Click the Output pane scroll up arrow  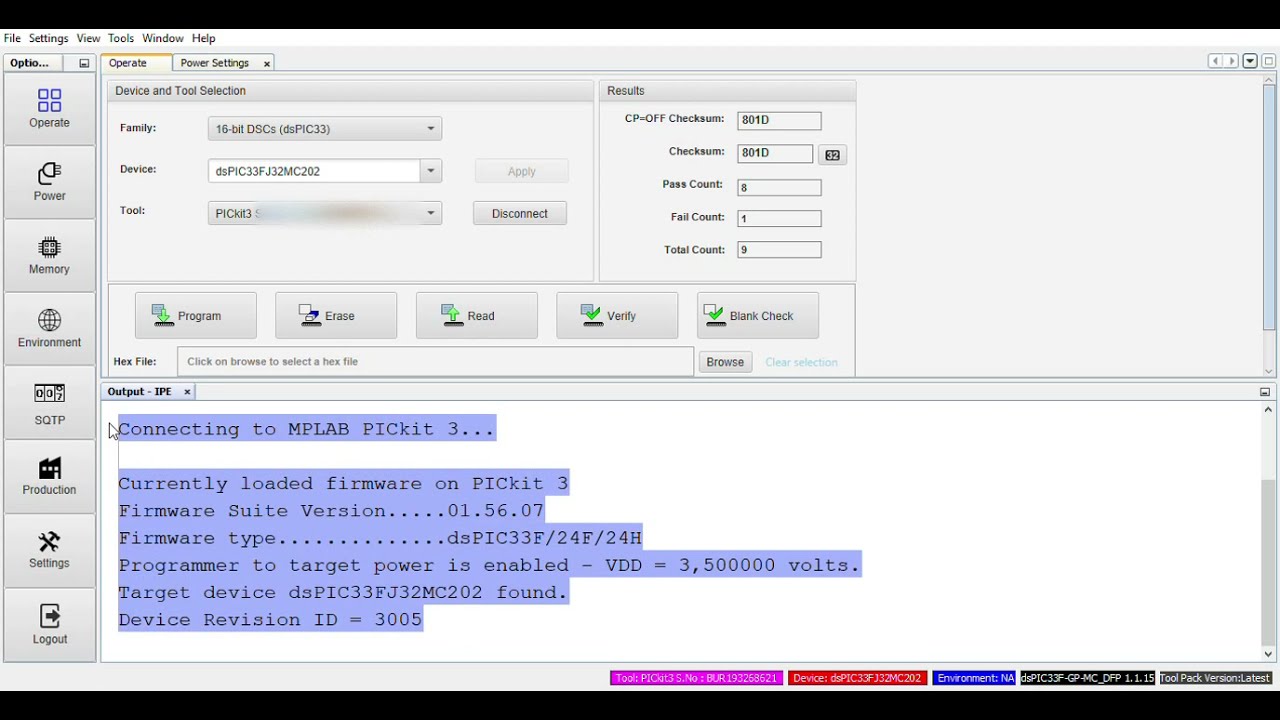coord(1268,410)
